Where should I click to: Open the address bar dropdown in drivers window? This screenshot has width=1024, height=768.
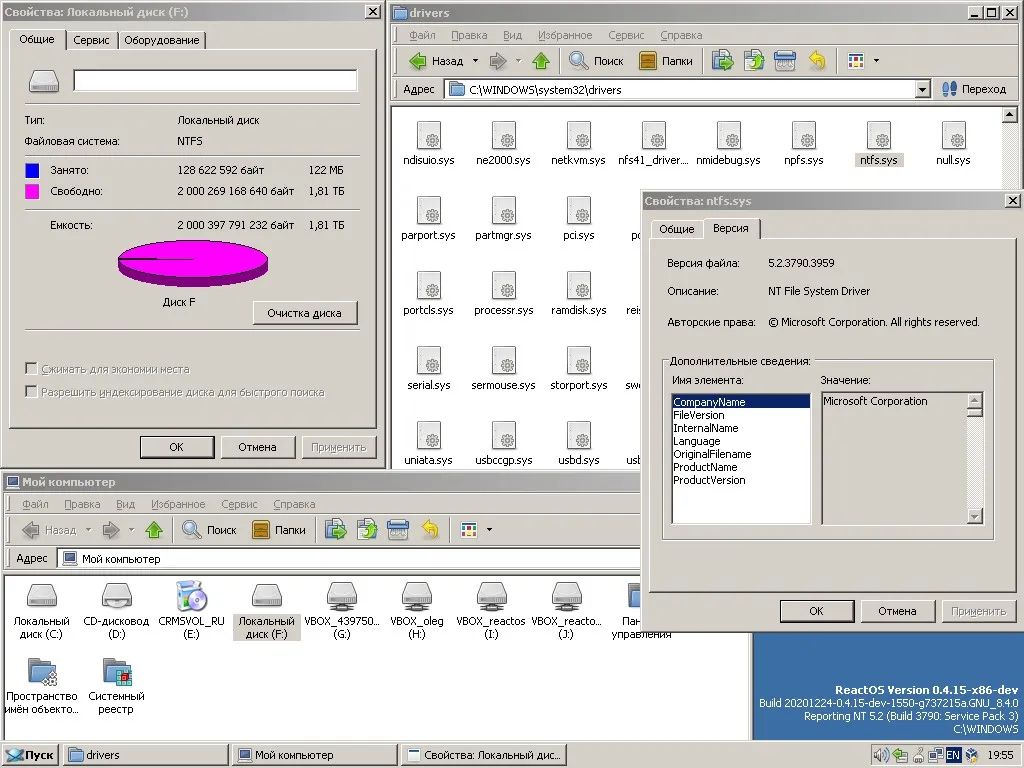[921, 88]
